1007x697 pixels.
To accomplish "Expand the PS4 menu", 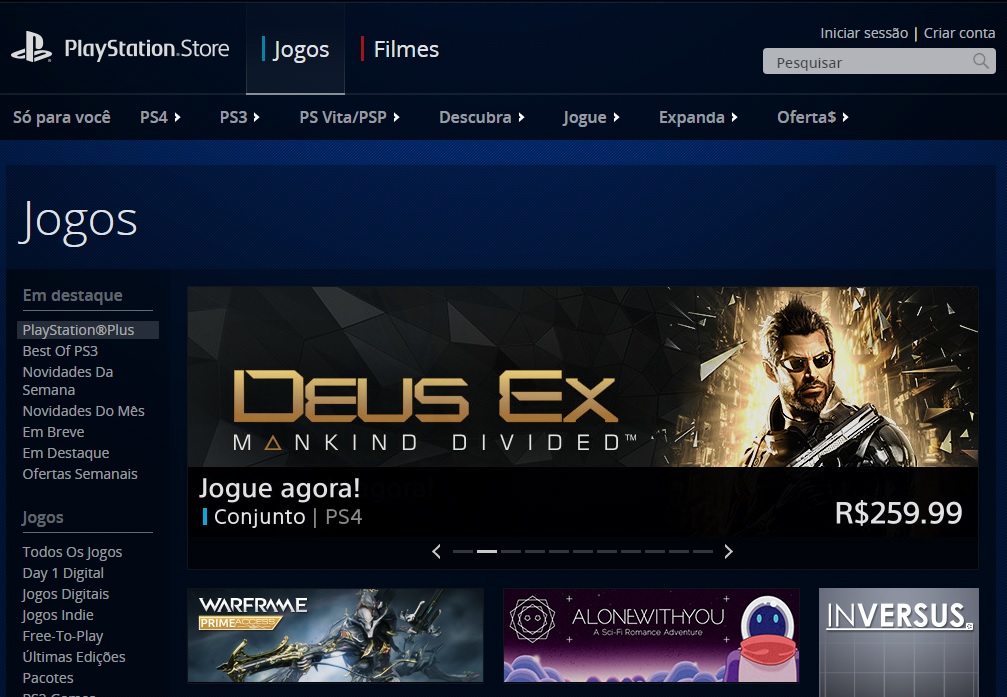I will (x=160, y=117).
